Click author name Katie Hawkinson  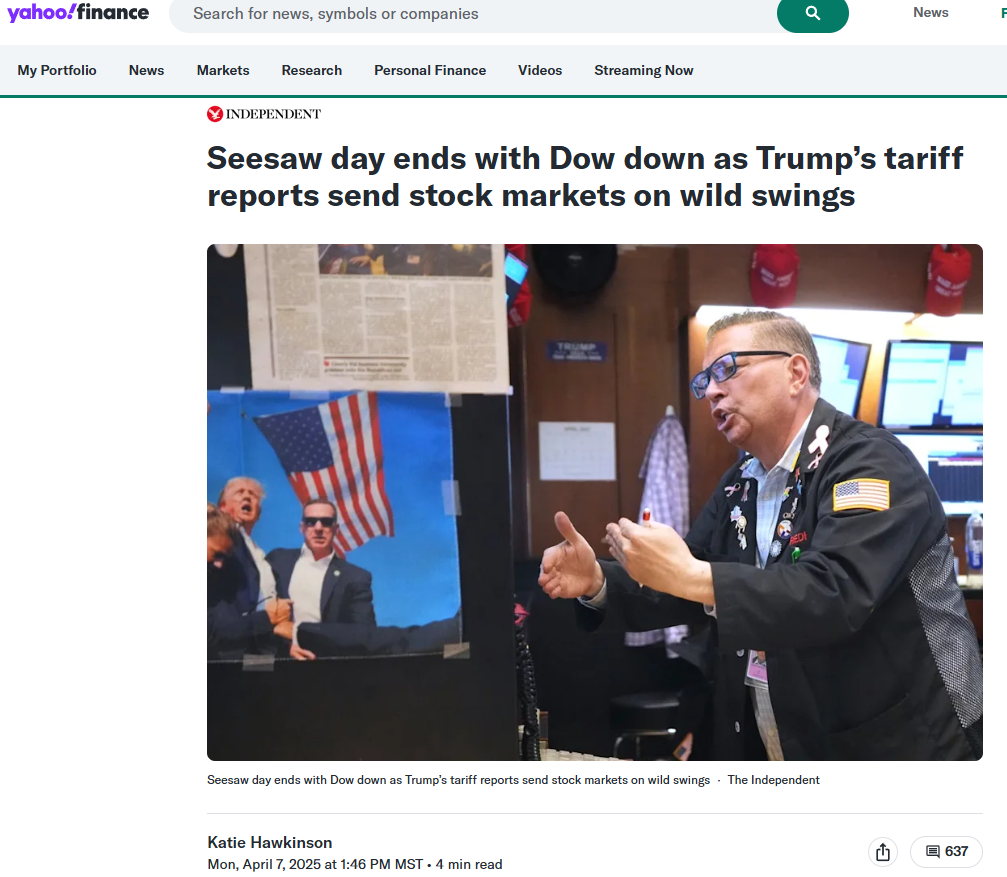(270, 842)
